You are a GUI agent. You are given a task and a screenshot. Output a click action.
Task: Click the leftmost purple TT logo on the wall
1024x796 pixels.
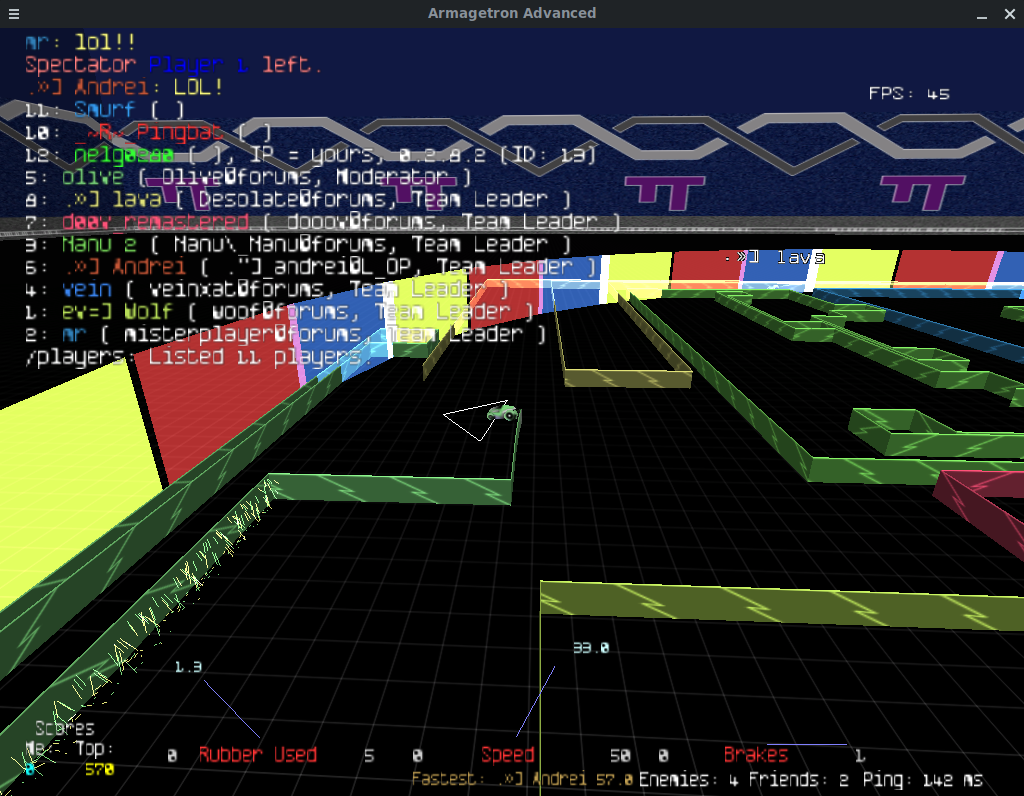click(x=406, y=191)
